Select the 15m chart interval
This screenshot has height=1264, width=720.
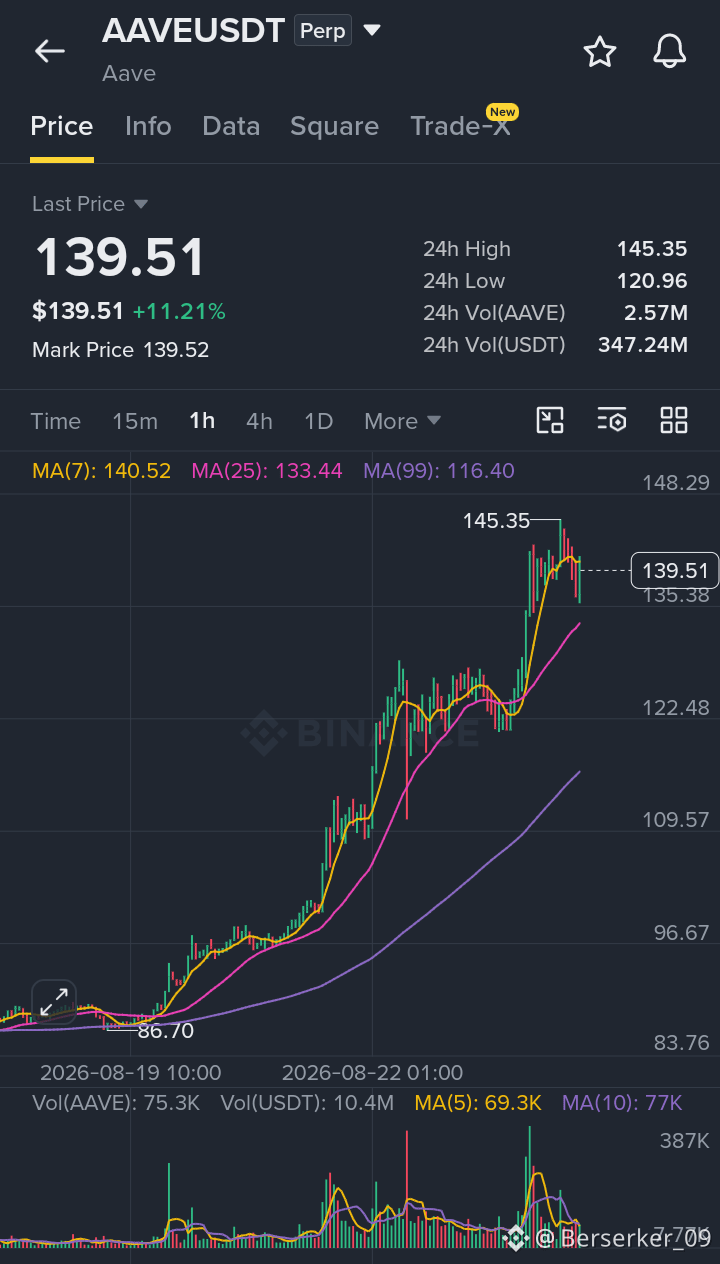click(x=135, y=421)
